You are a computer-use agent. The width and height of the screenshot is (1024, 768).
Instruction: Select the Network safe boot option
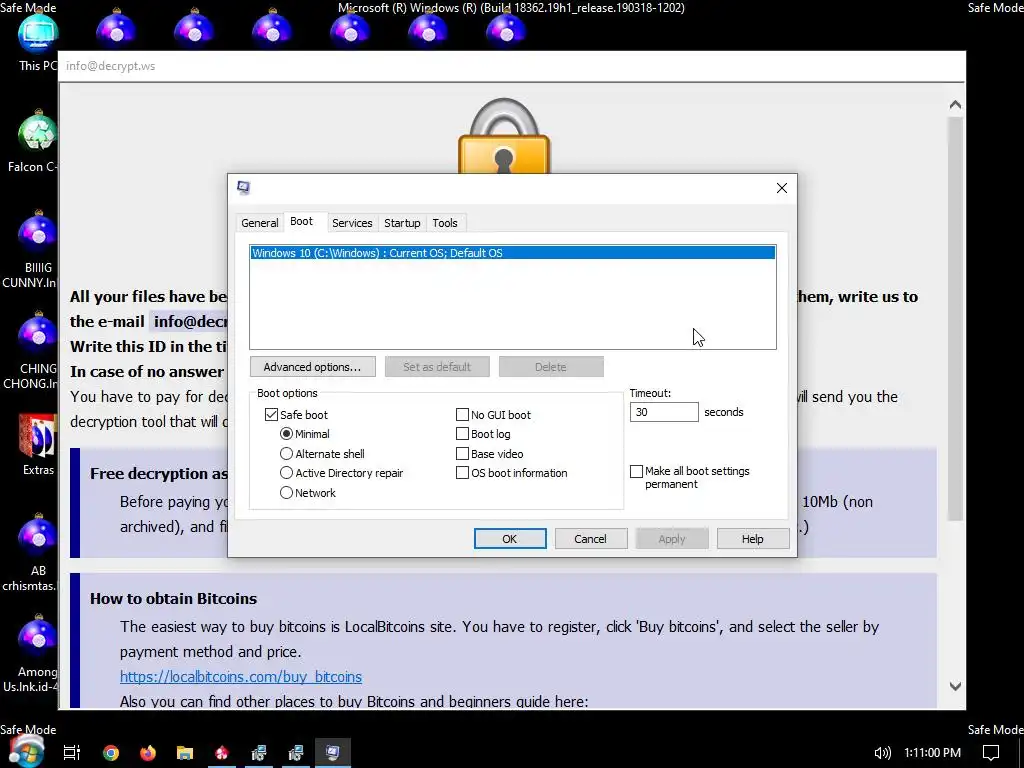click(x=286, y=492)
